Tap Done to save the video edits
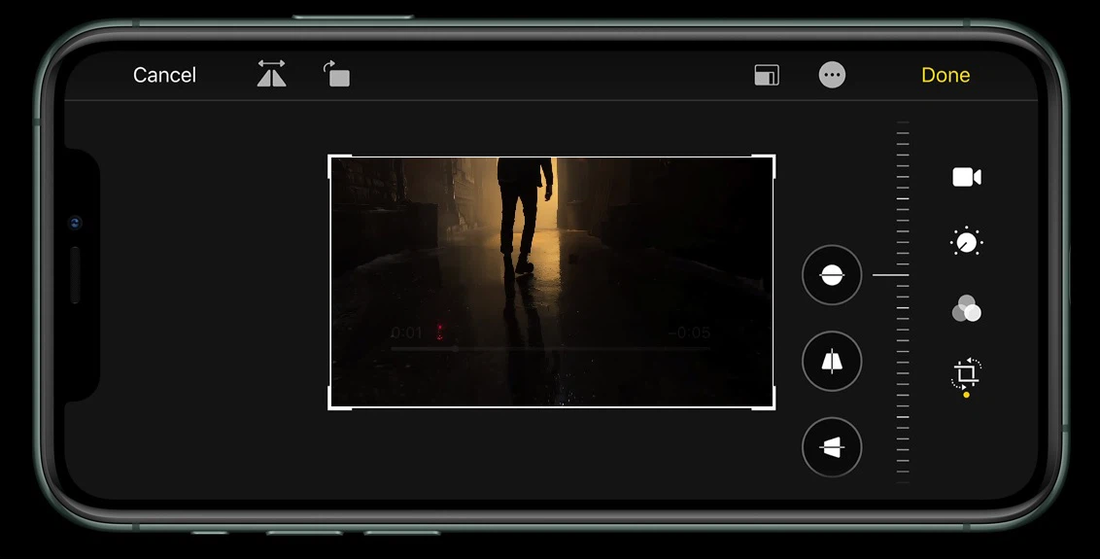This screenshot has height=560, width=1100. (x=945, y=75)
